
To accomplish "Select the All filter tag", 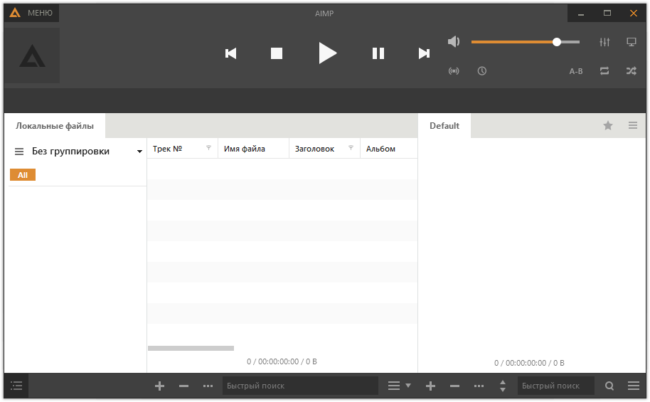I will click(23, 175).
